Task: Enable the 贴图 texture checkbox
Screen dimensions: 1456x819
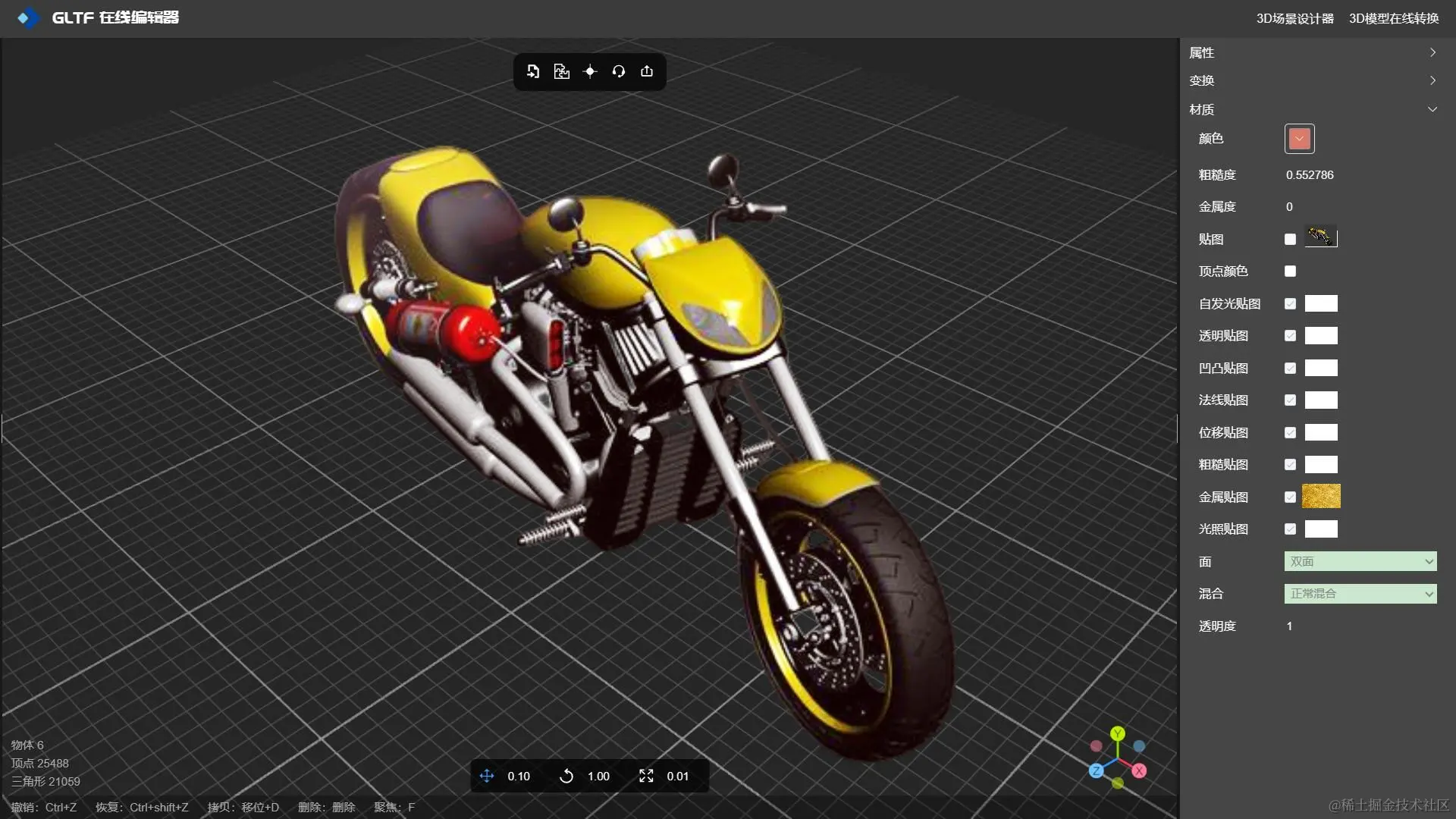Action: click(x=1290, y=239)
